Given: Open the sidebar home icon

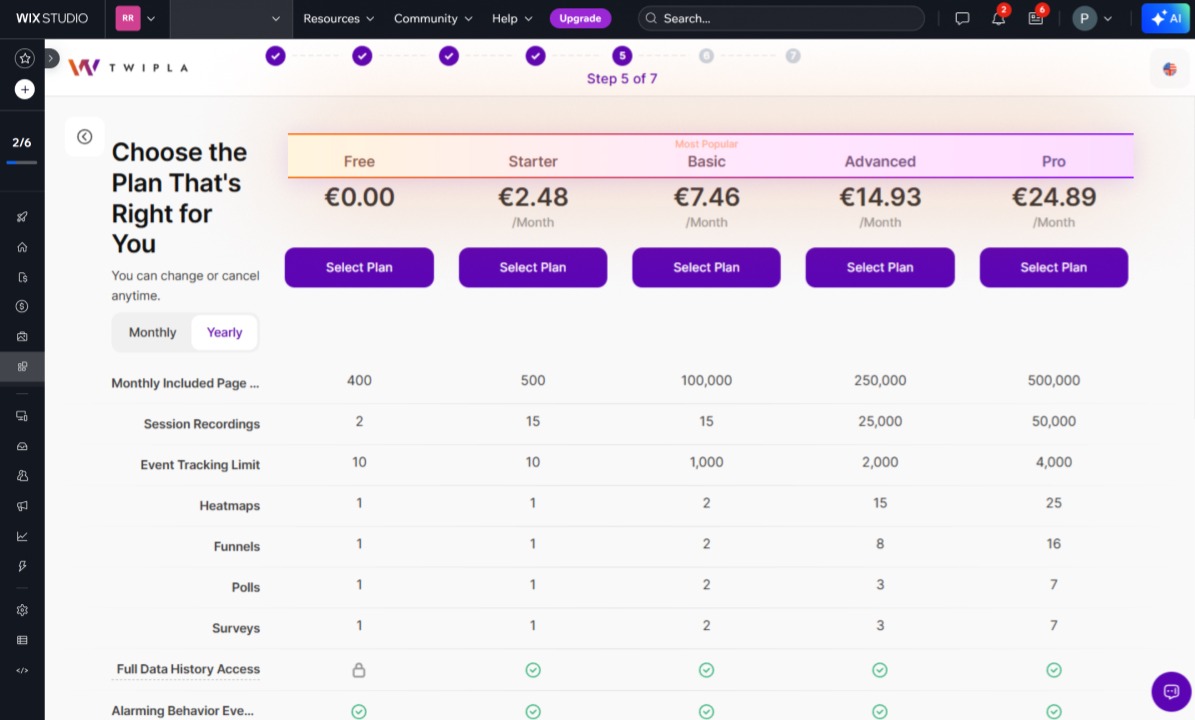Looking at the screenshot, I should tap(22, 247).
